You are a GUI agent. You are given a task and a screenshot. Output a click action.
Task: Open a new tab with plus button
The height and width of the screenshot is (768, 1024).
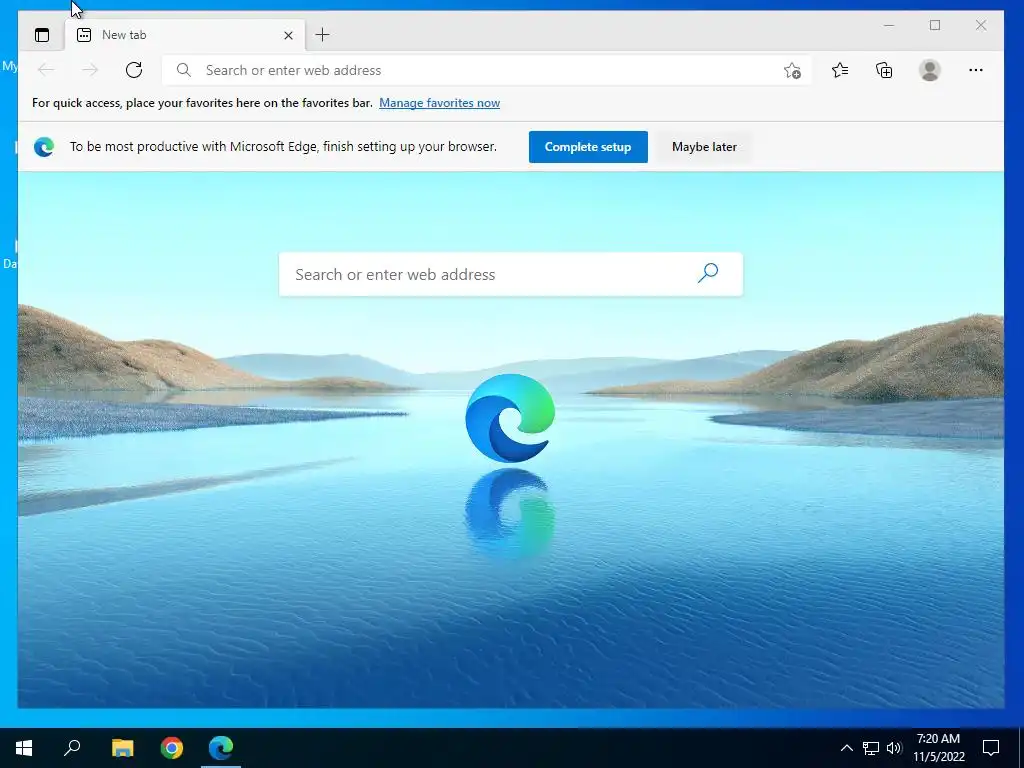tap(323, 35)
